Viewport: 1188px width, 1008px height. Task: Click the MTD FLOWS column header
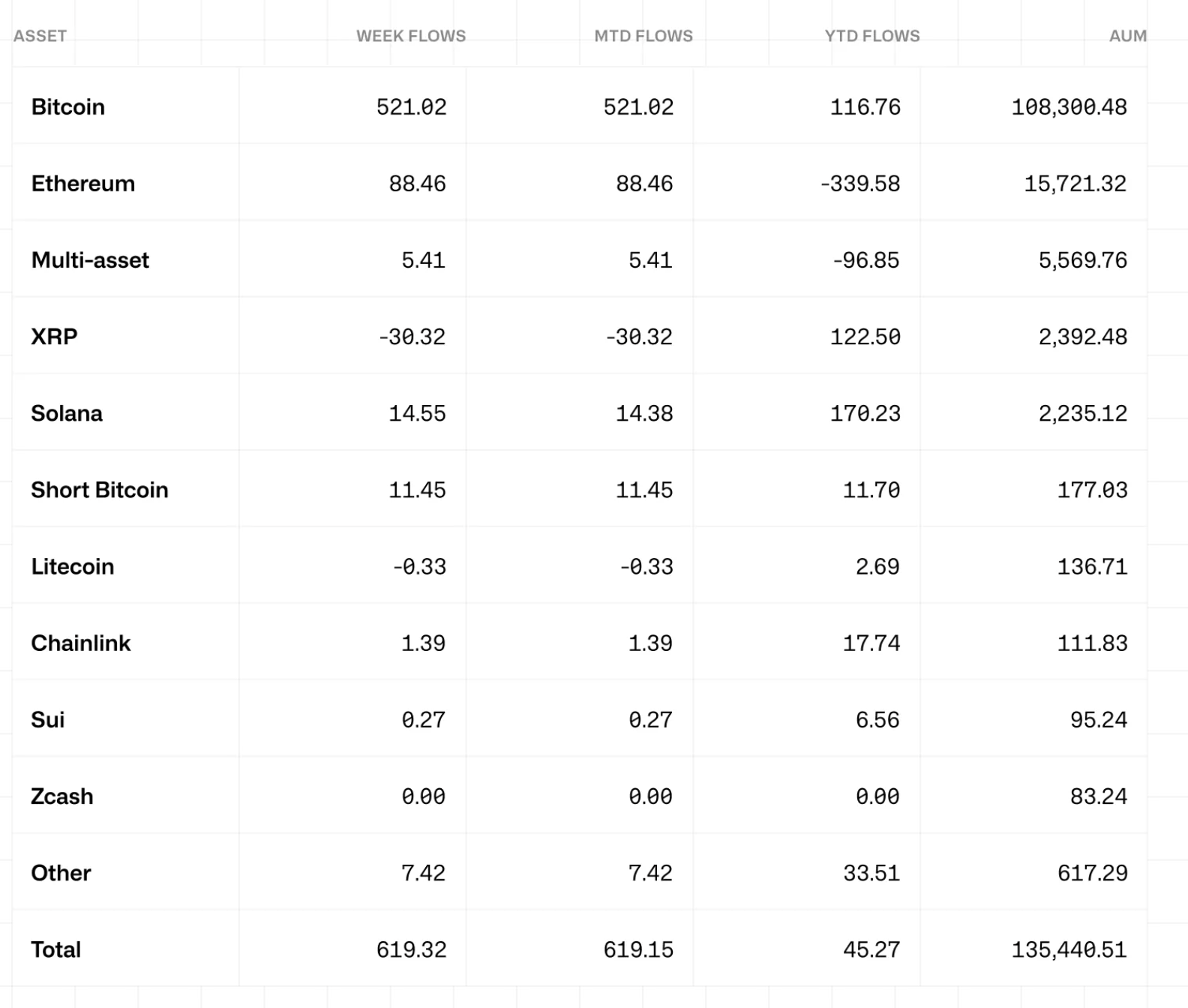tap(643, 36)
